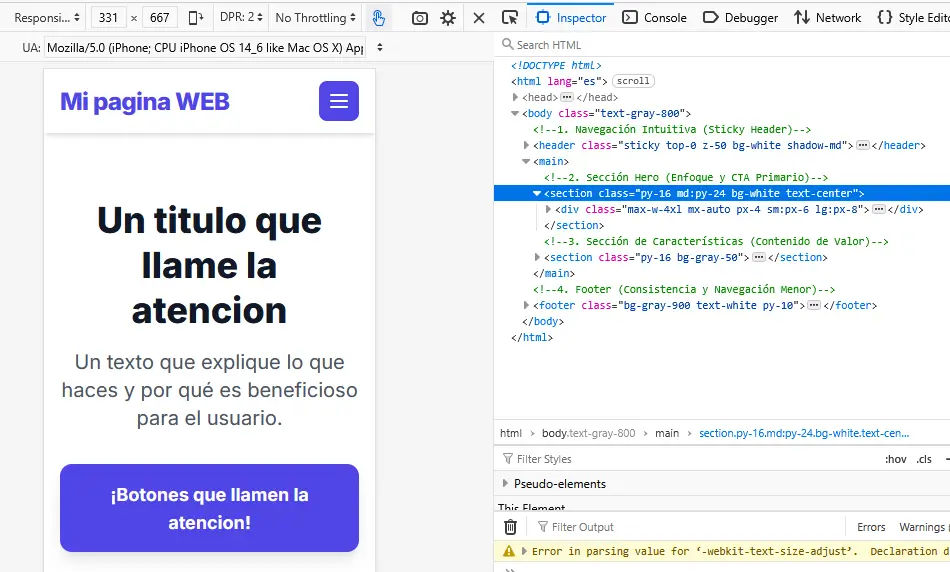
Task: Click the Mi pagina WEB logo link
Action: coord(145,101)
